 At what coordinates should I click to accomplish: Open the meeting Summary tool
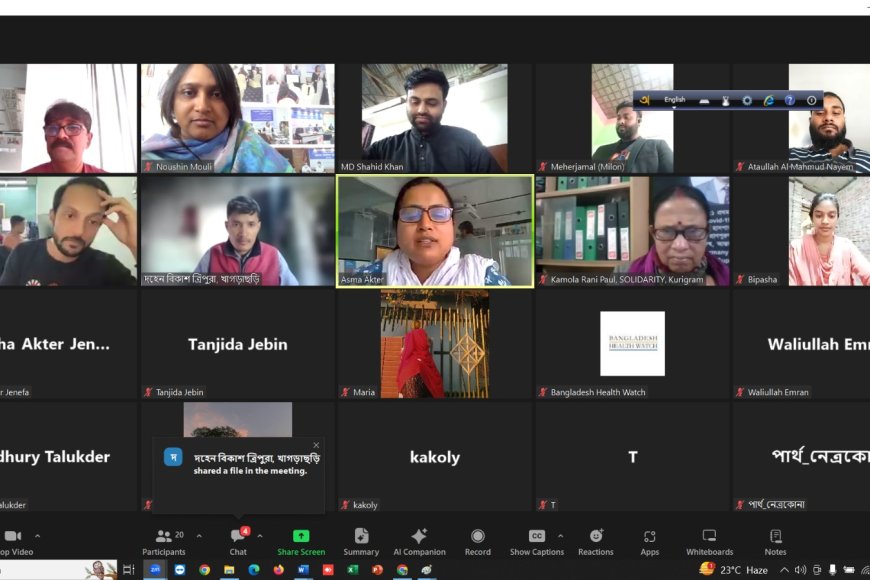pyautogui.click(x=361, y=542)
